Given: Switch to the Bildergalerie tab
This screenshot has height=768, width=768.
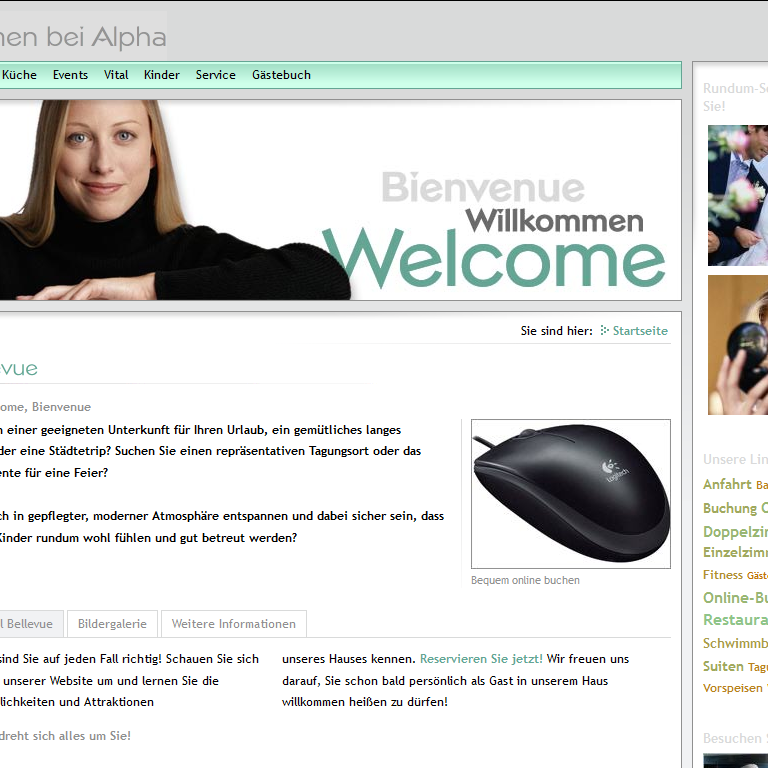Looking at the screenshot, I should click(x=112, y=624).
